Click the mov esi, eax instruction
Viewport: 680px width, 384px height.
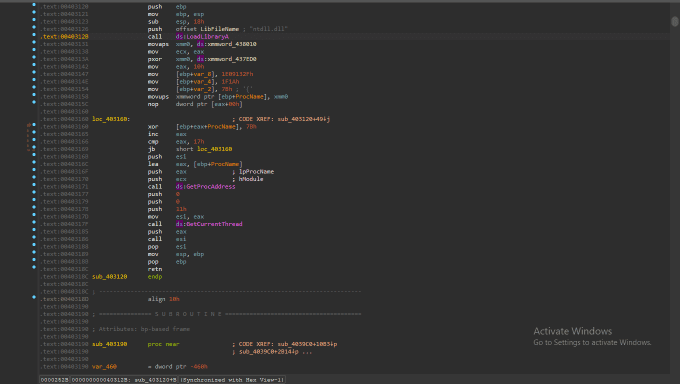pyautogui.click(x=176, y=217)
